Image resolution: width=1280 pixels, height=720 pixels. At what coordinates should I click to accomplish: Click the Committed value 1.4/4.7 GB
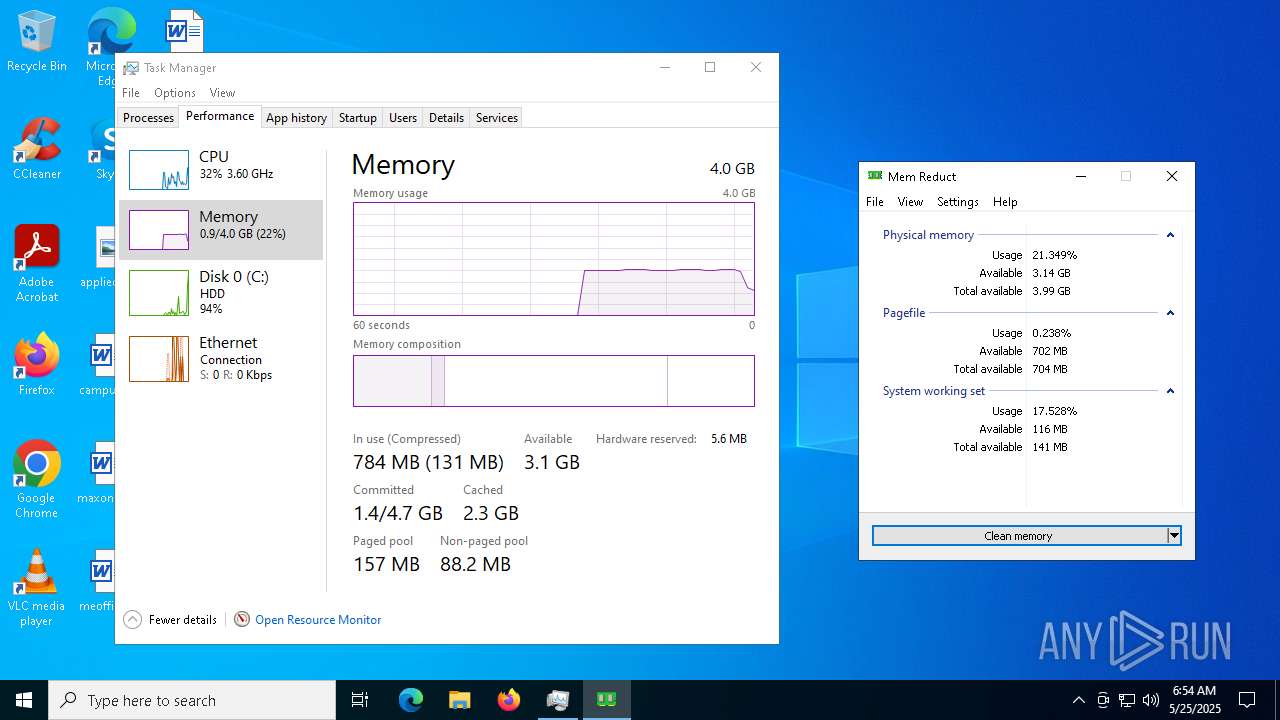click(398, 513)
